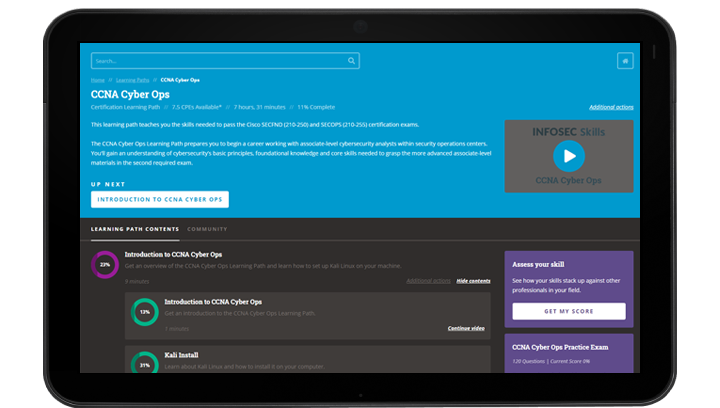Open Additional actions in the blue header
The image size is (720, 408).
click(610, 106)
